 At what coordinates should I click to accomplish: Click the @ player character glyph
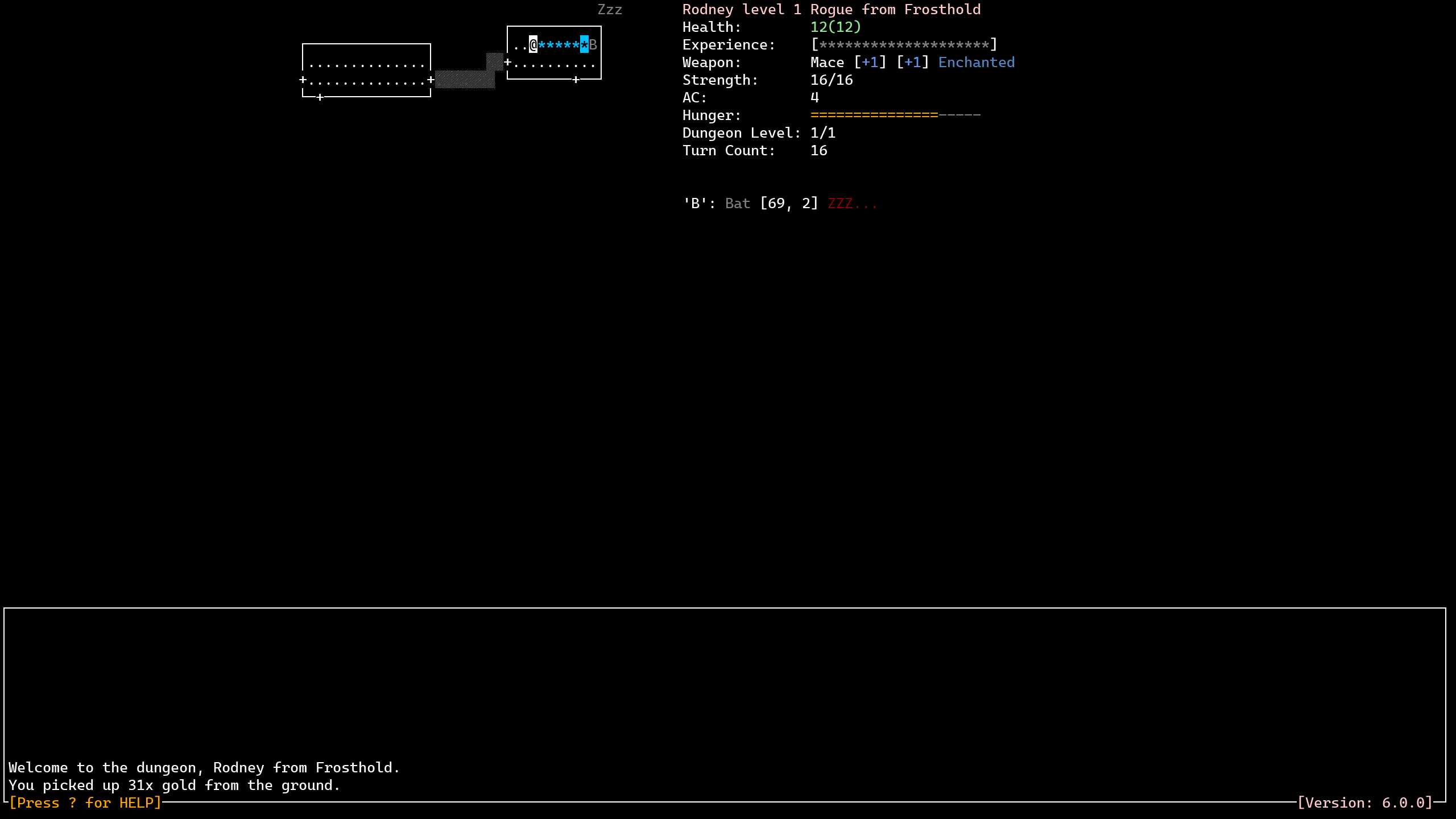(533, 44)
